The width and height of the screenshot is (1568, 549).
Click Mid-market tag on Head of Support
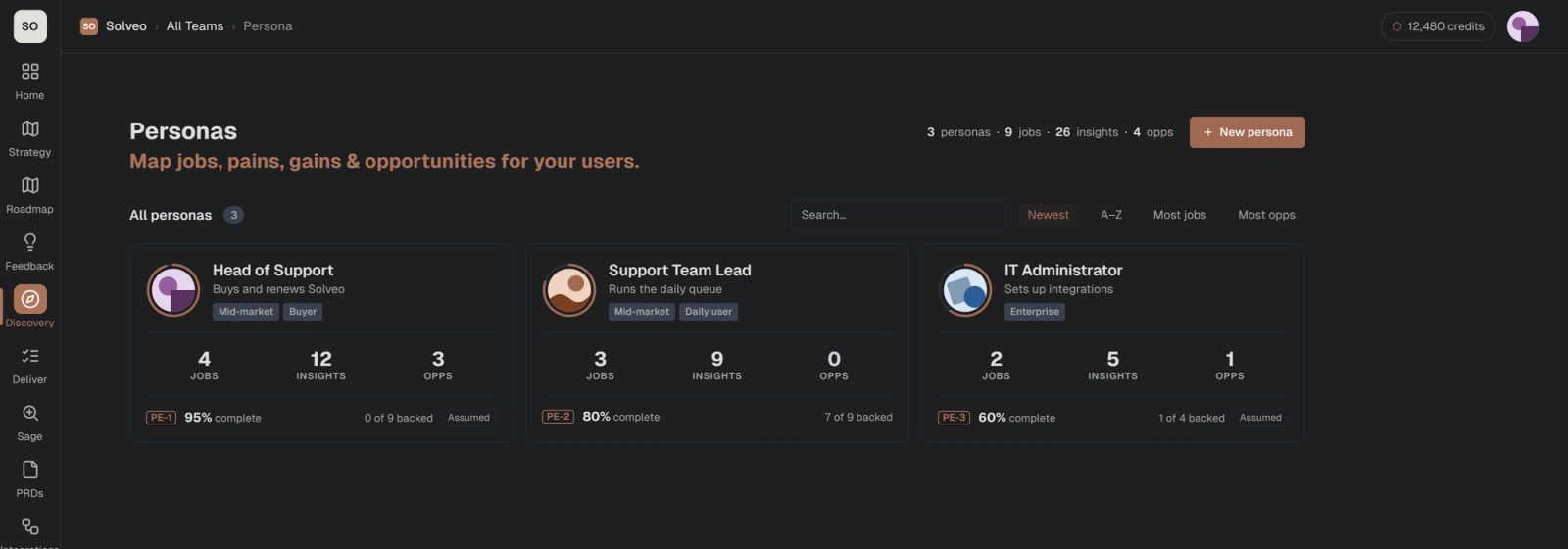(246, 312)
